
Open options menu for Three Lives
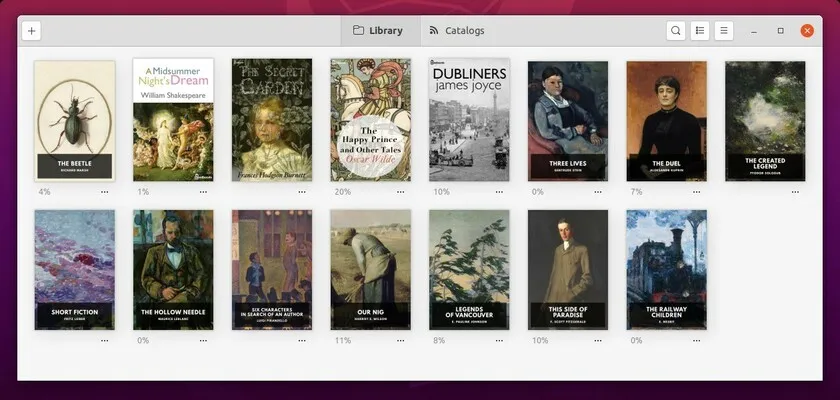598,192
